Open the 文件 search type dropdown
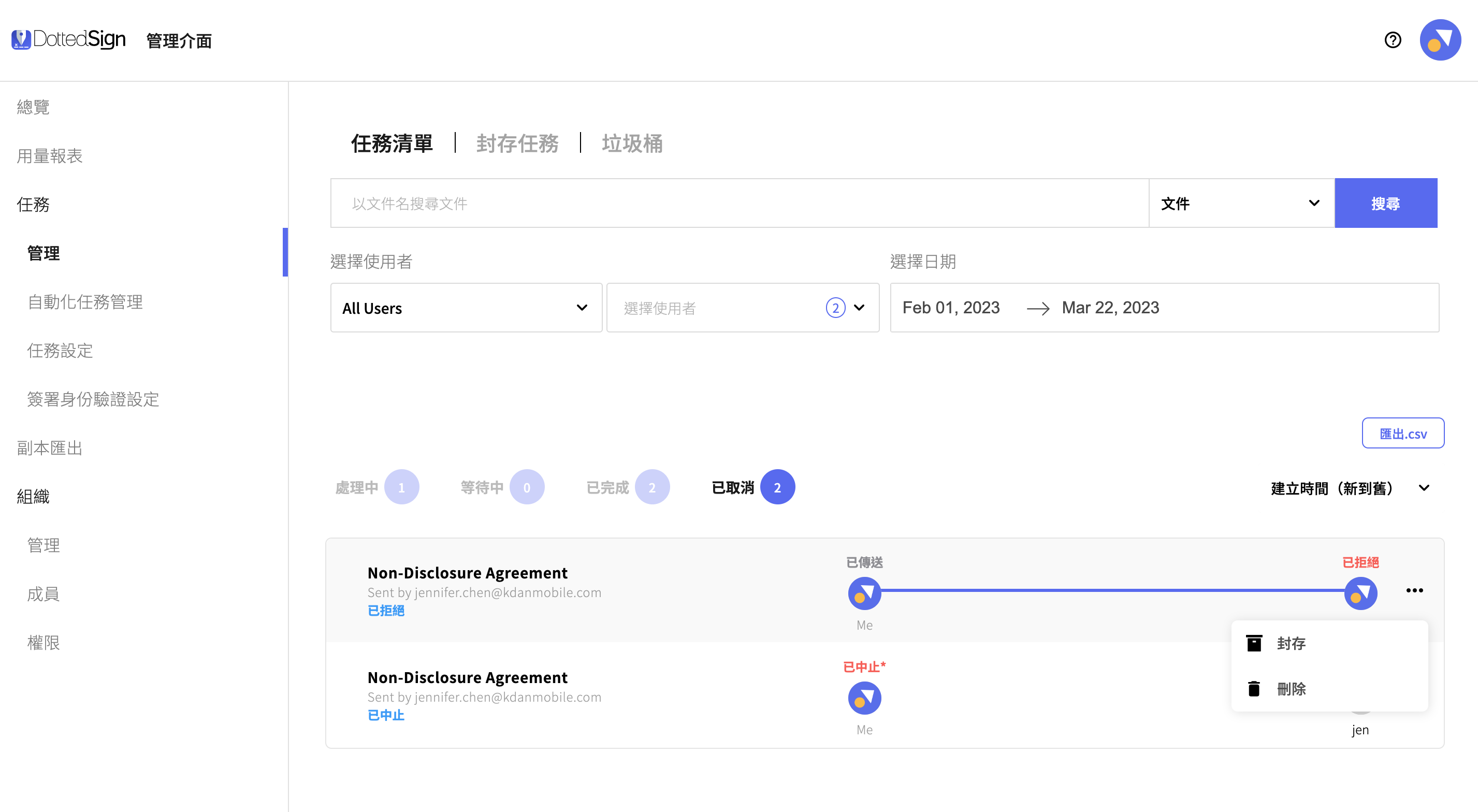The width and height of the screenshot is (1478, 812). 1242,203
